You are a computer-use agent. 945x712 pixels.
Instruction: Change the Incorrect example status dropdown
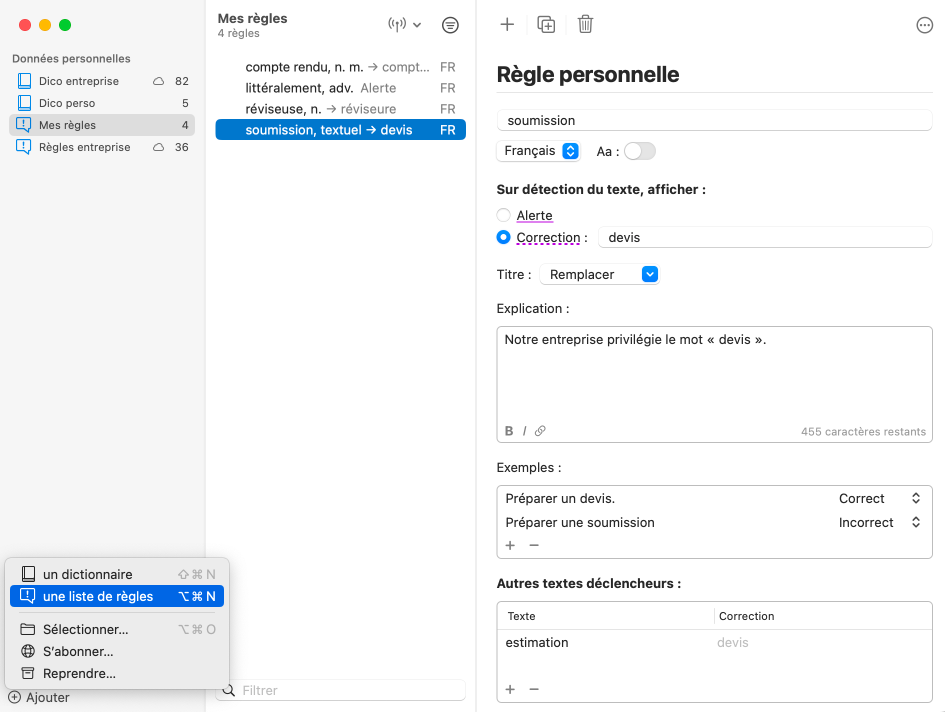pyautogui.click(x=879, y=522)
